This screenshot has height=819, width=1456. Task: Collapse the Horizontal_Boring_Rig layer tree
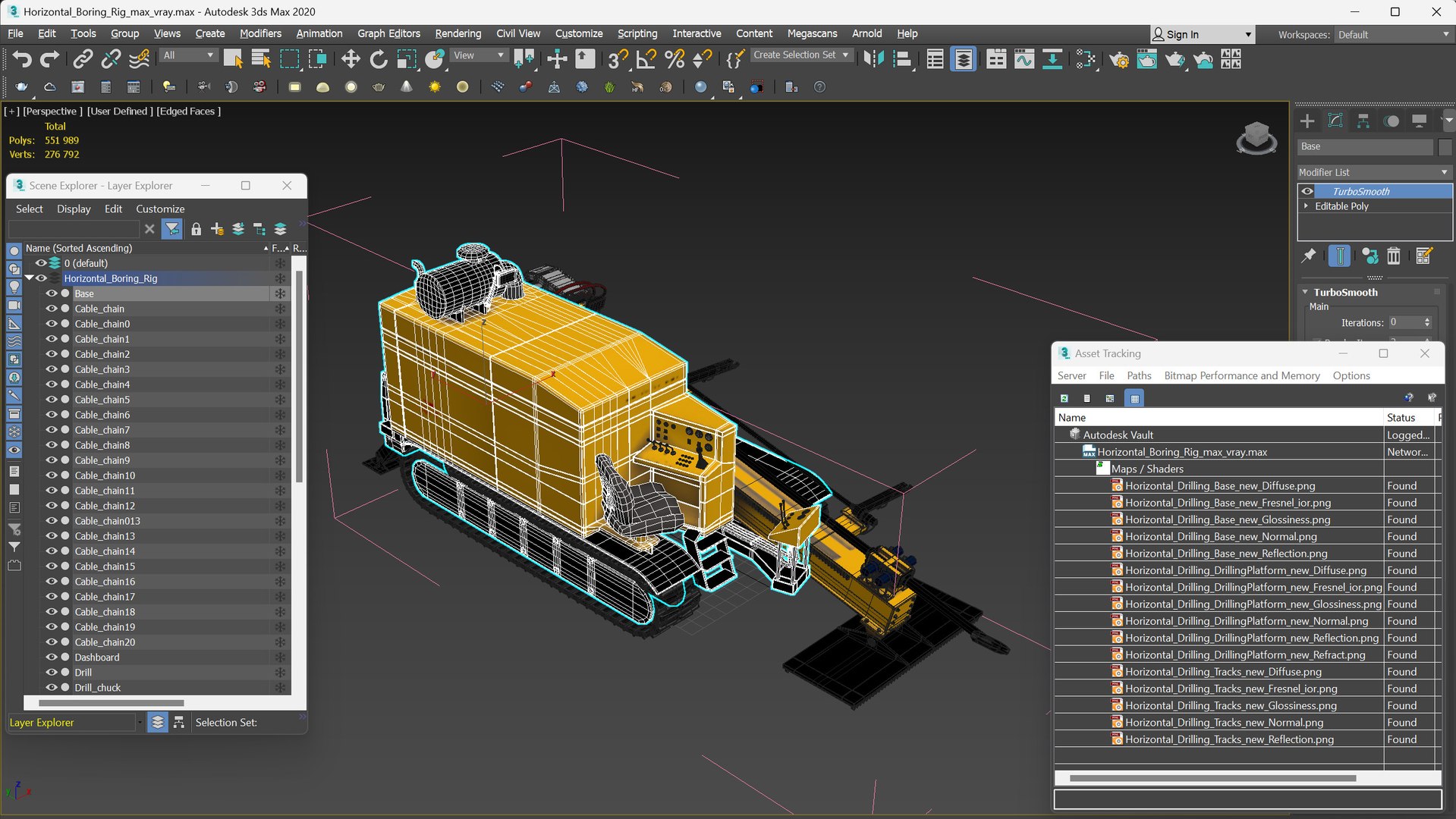pos(30,278)
